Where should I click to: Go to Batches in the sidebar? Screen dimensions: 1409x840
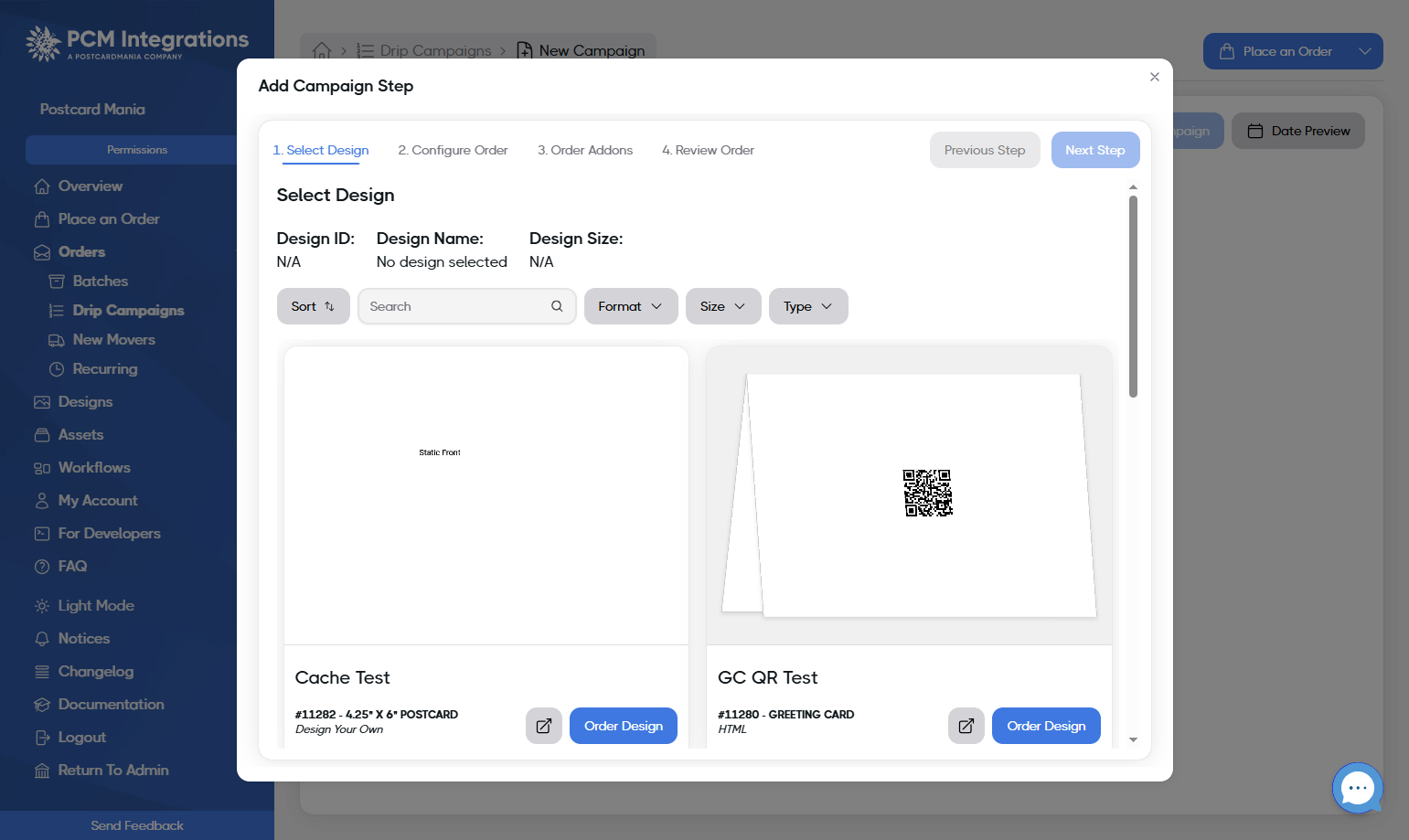point(100,281)
